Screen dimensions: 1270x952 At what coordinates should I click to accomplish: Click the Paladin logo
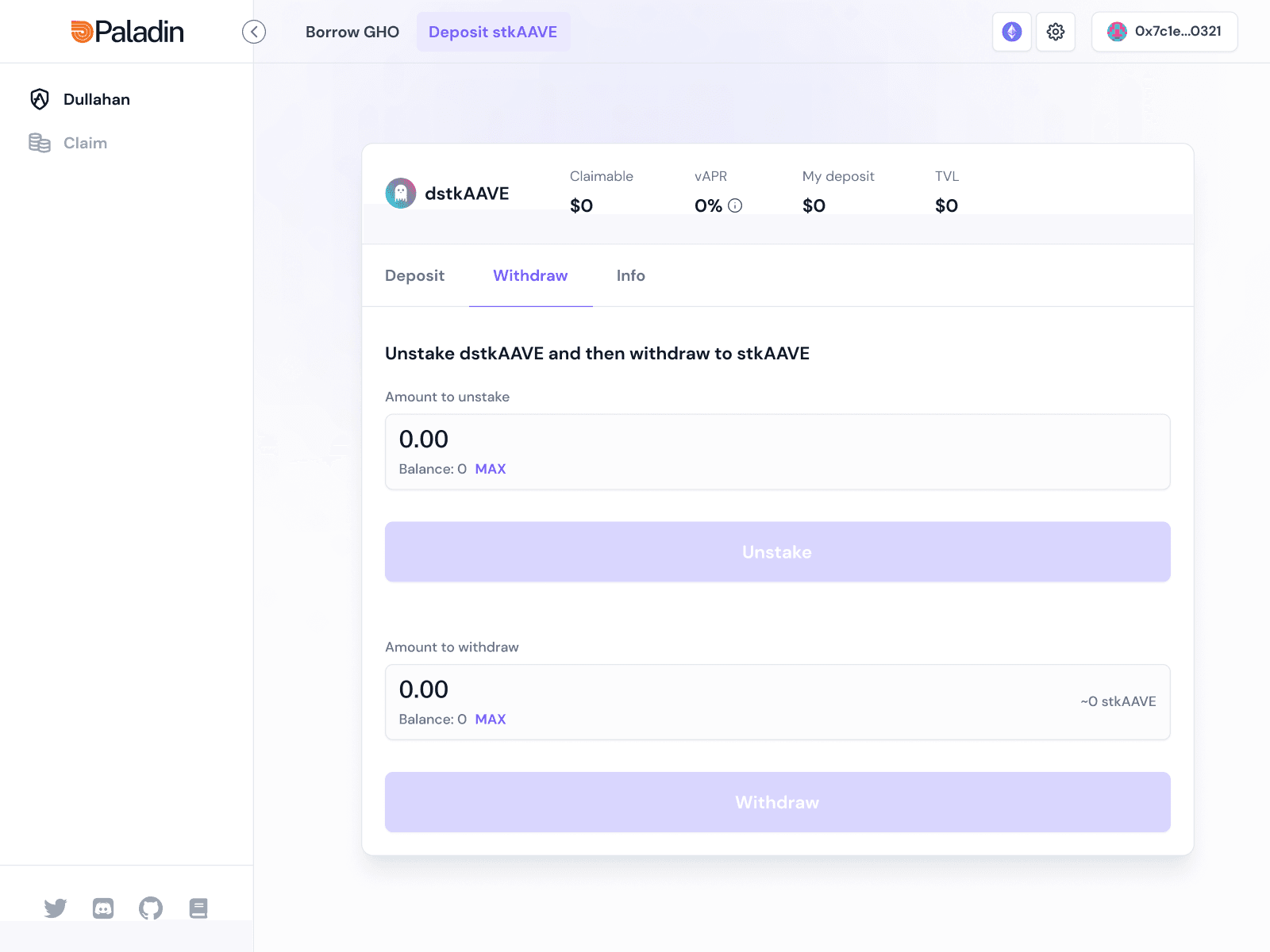point(127,32)
